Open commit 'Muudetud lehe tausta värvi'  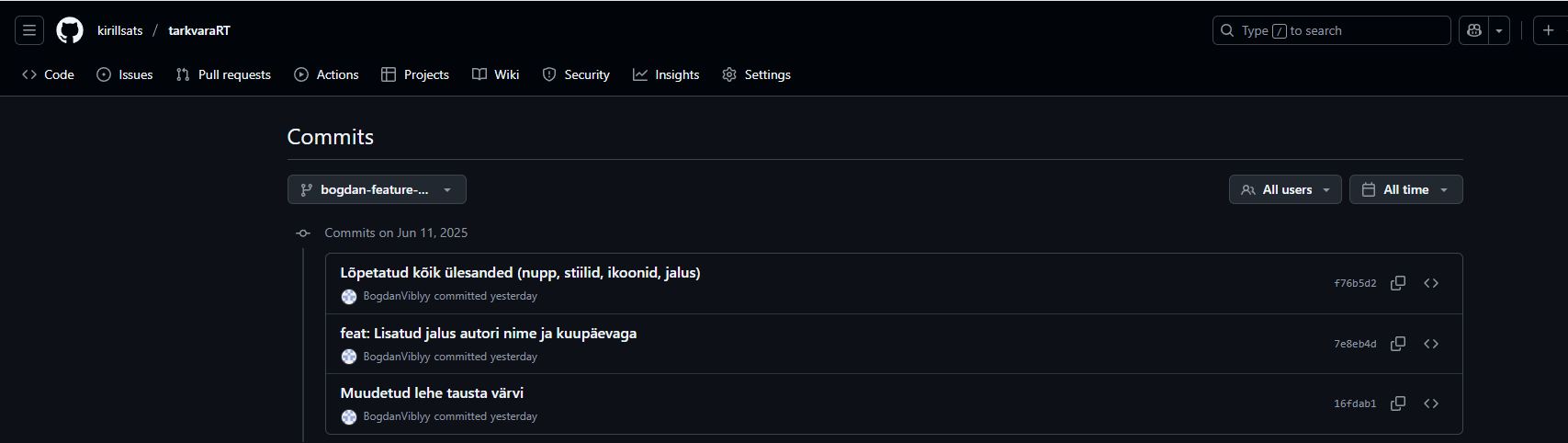[x=432, y=392]
